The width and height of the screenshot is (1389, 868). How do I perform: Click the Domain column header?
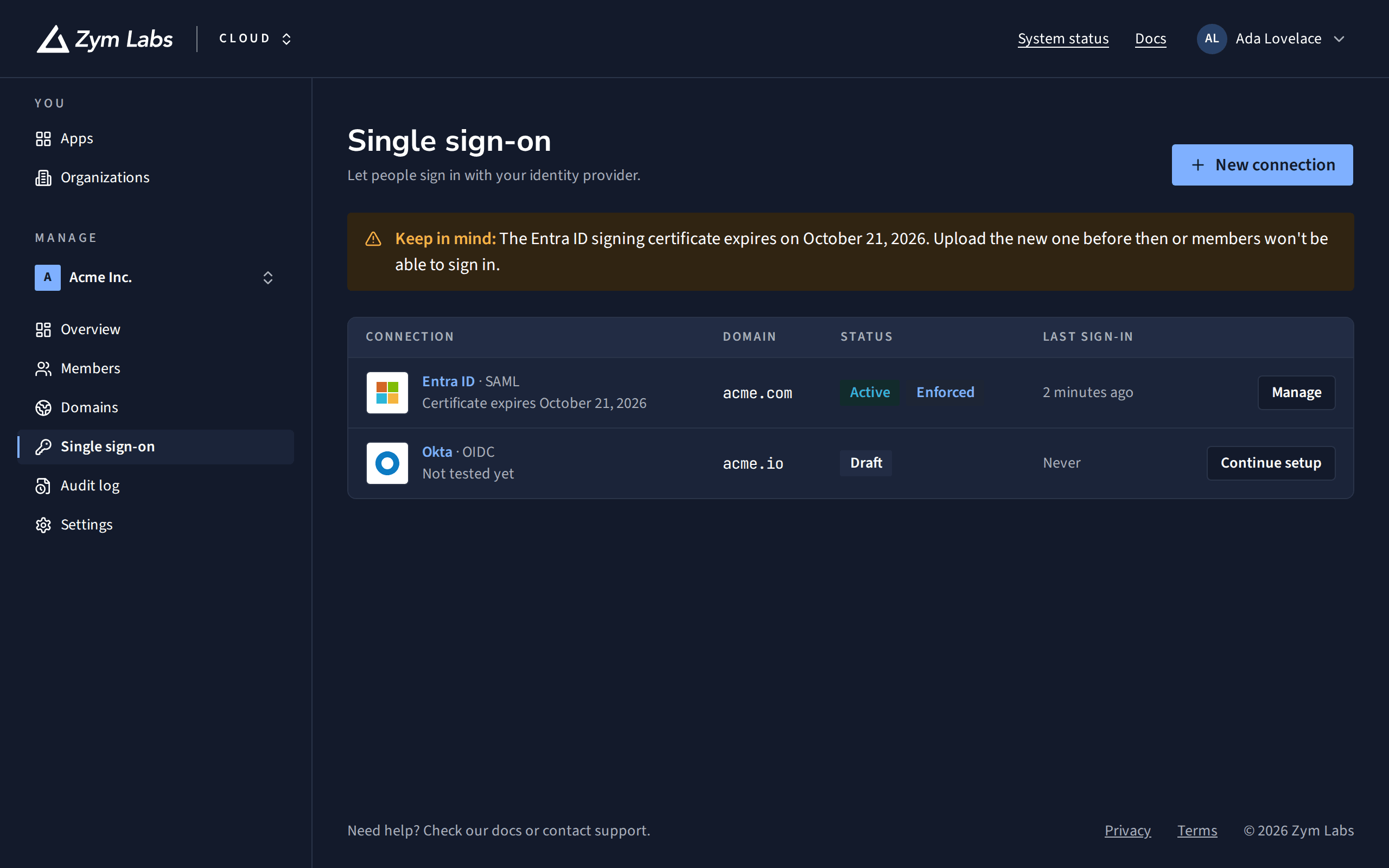tap(749, 337)
